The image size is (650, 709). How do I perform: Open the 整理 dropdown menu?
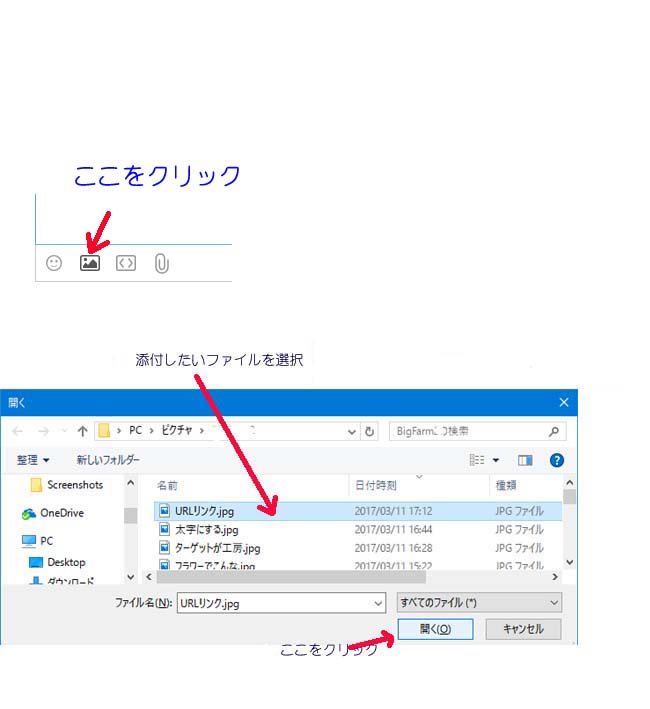(x=33, y=460)
